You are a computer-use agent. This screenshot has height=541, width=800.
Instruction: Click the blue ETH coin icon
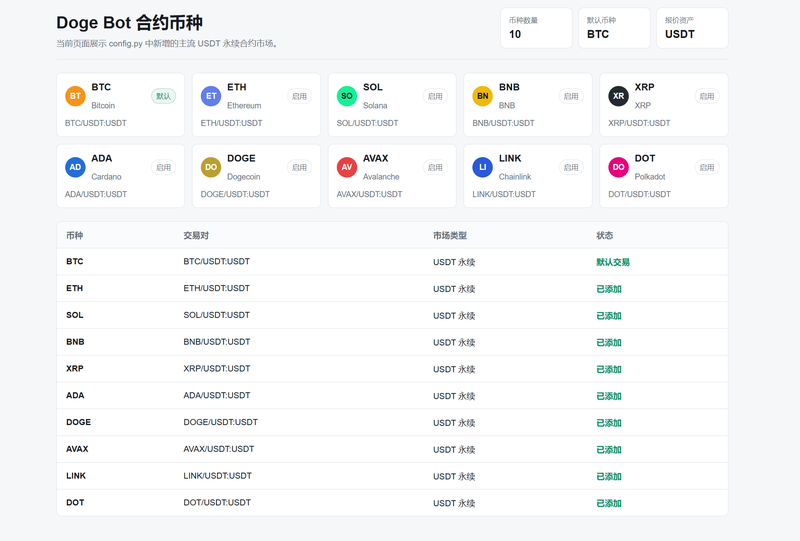tap(211, 96)
